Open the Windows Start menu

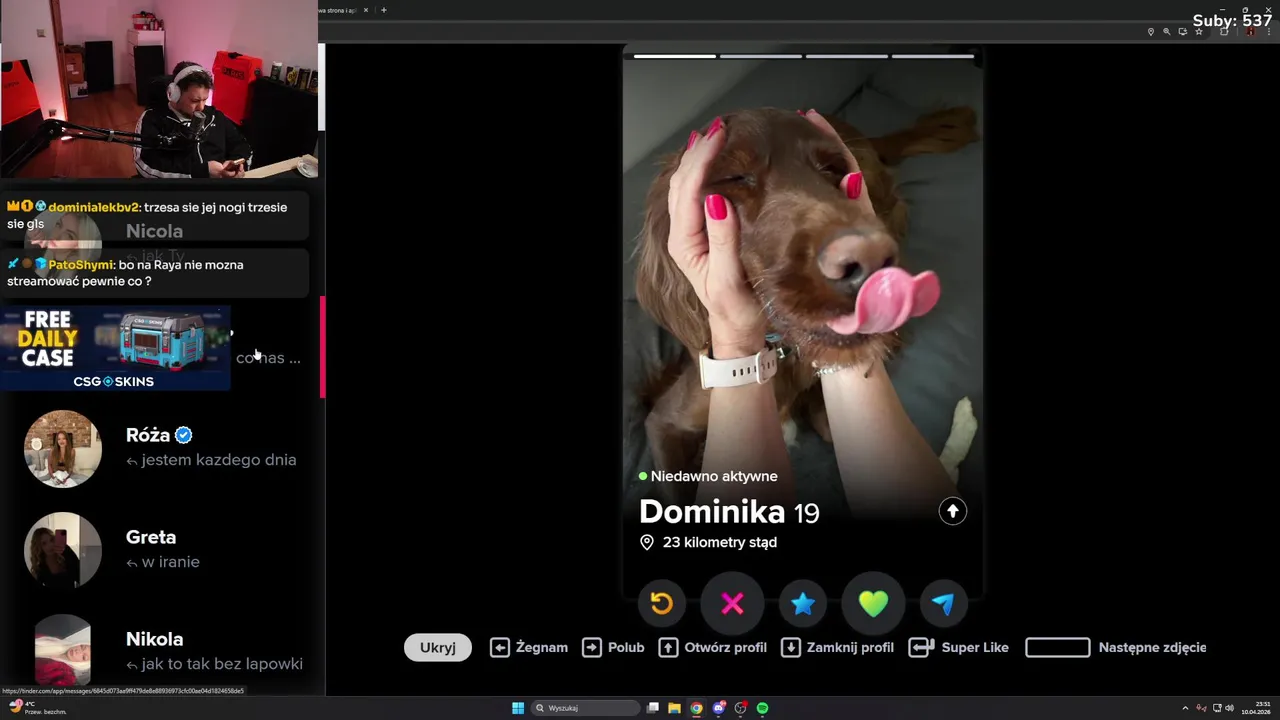(518, 708)
